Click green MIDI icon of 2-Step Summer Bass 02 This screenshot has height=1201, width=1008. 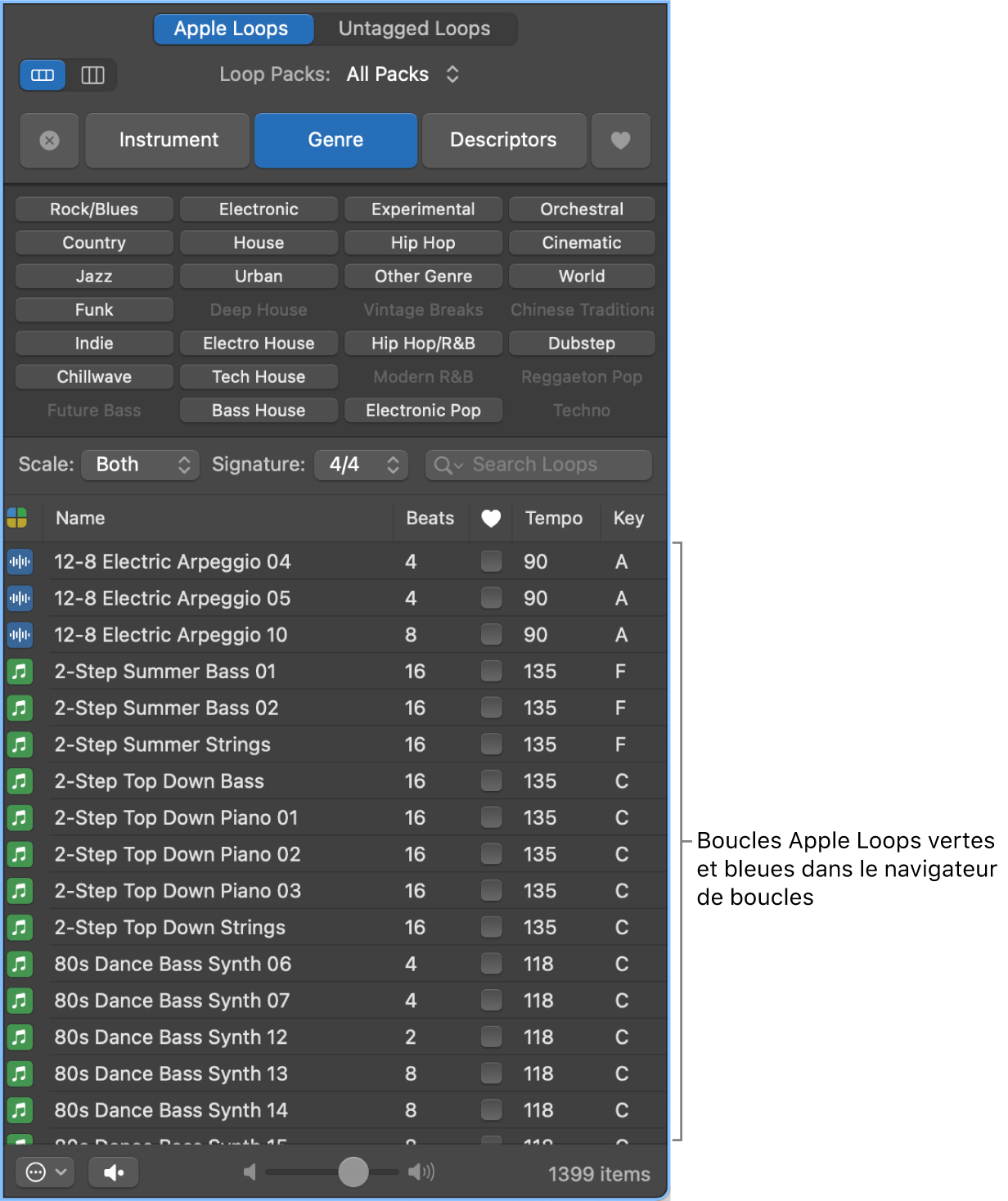click(20, 708)
